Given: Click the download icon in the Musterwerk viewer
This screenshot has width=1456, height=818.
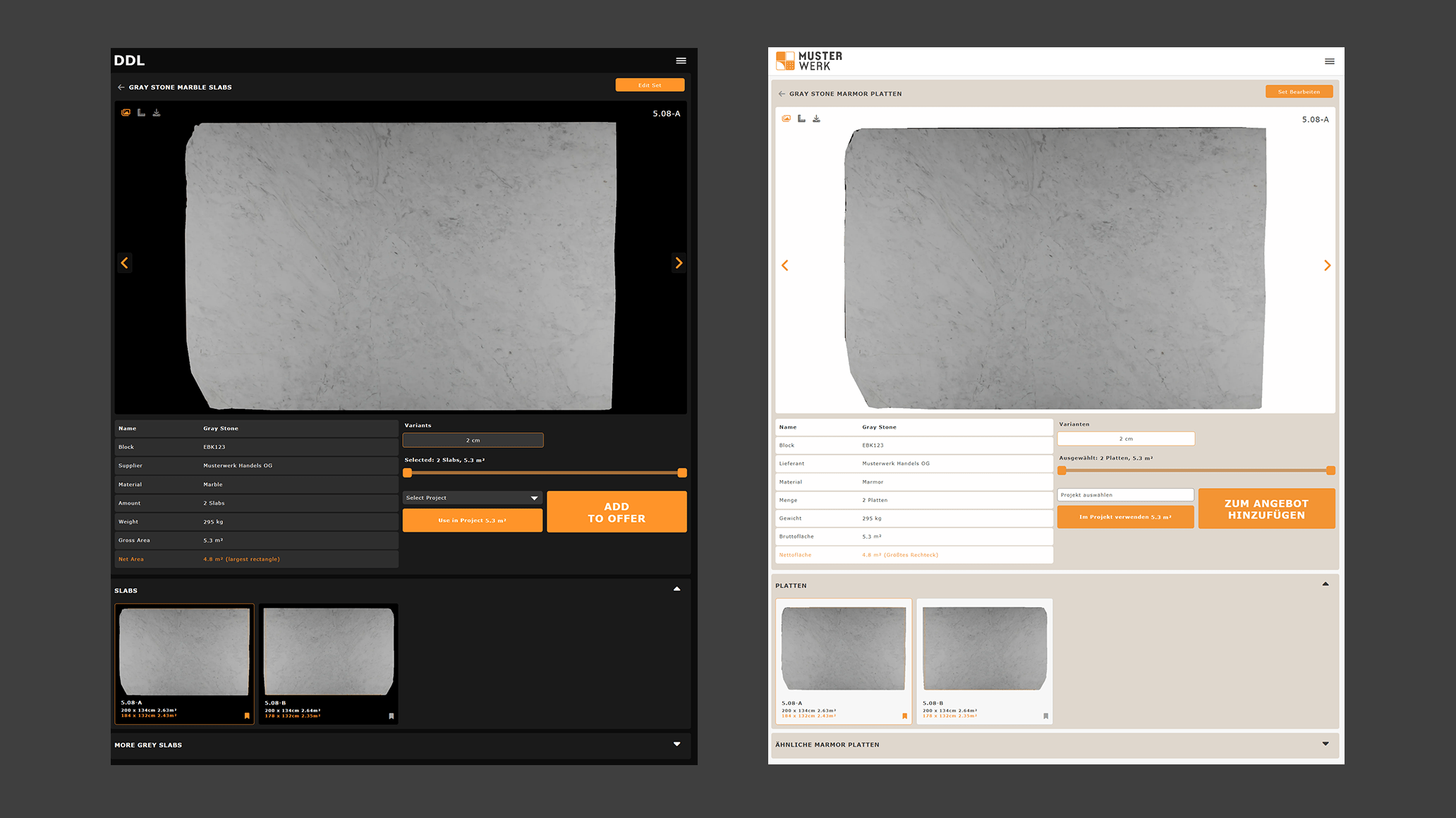Looking at the screenshot, I should (817, 118).
